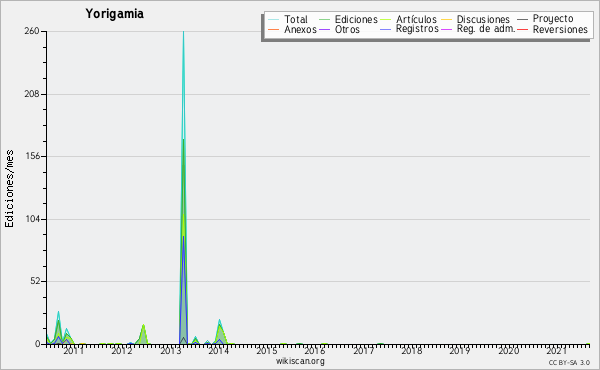Screen dimensions: 600x370
Task: Click the first cyan peak in late 2010
Action: [x=59, y=312]
